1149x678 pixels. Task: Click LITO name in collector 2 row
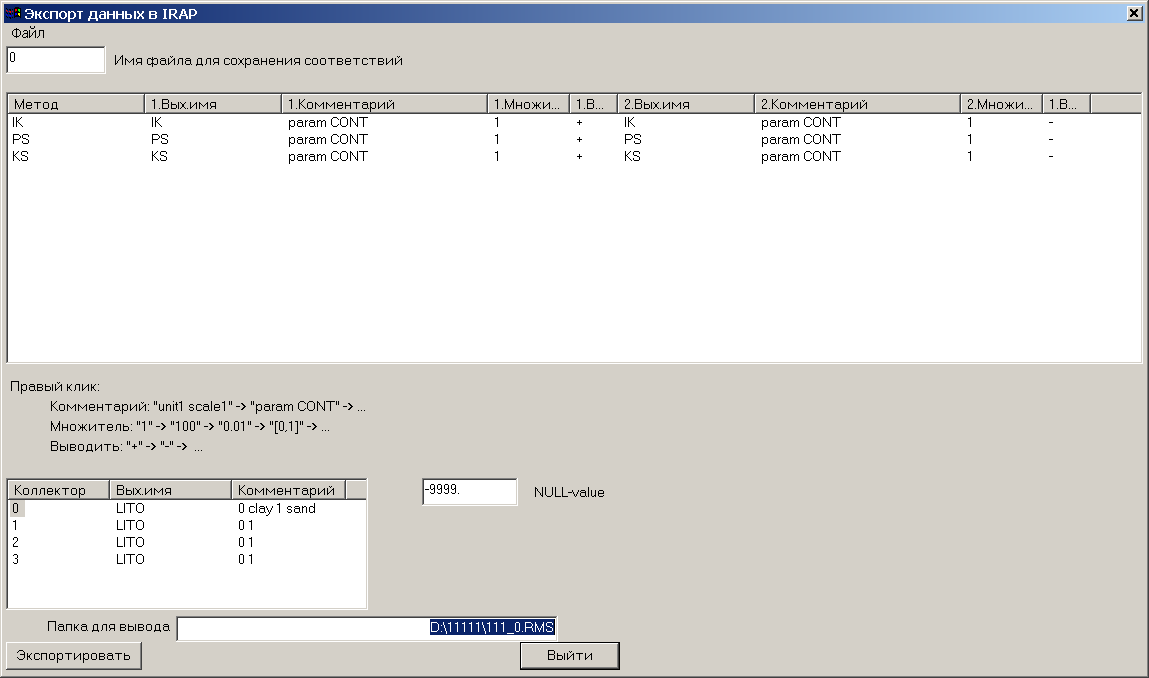point(130,542)
